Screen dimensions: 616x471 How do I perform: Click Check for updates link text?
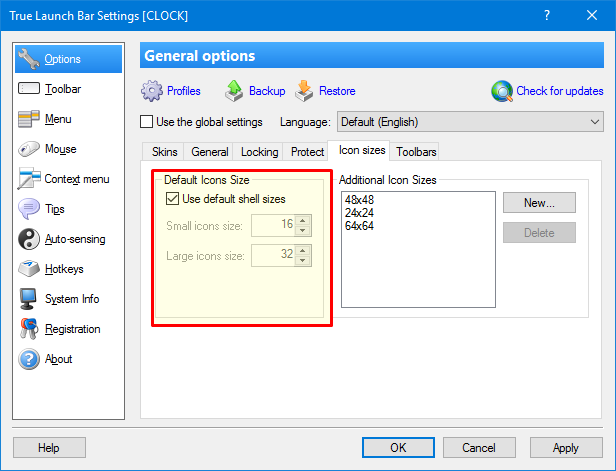(x=559, y=91)
